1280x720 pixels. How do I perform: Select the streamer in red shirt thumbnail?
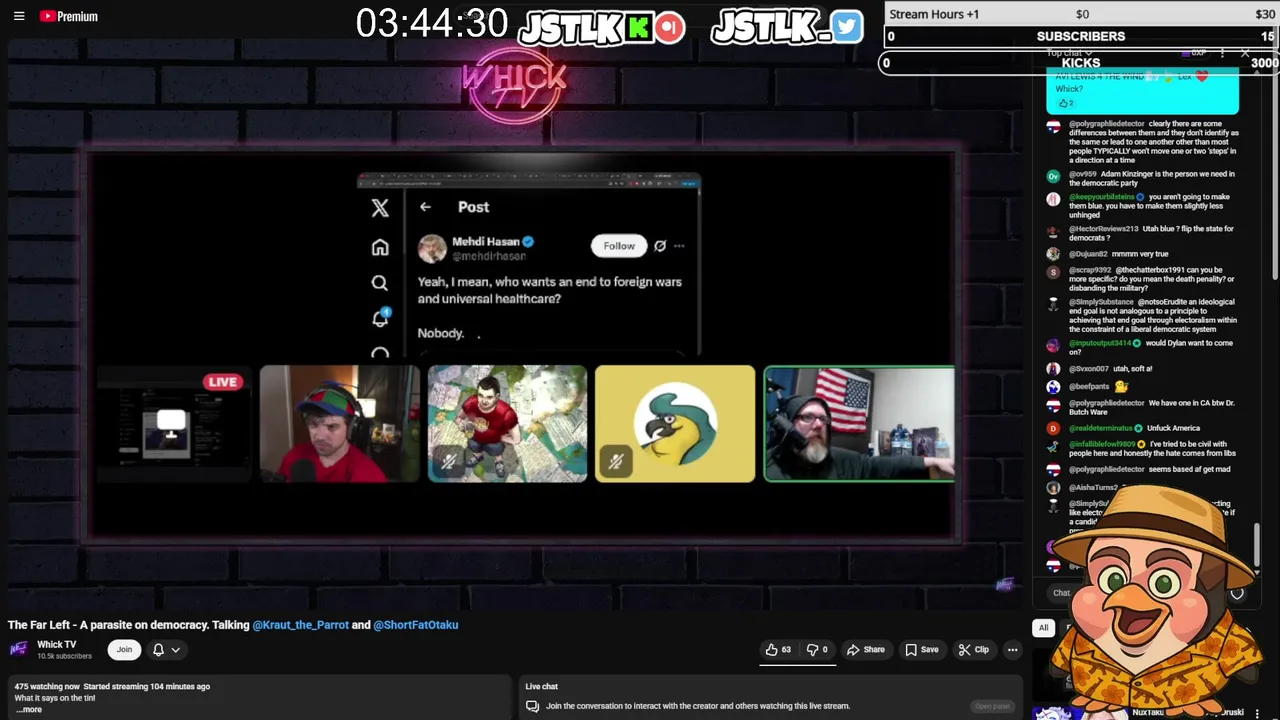(x=340, y=424)
